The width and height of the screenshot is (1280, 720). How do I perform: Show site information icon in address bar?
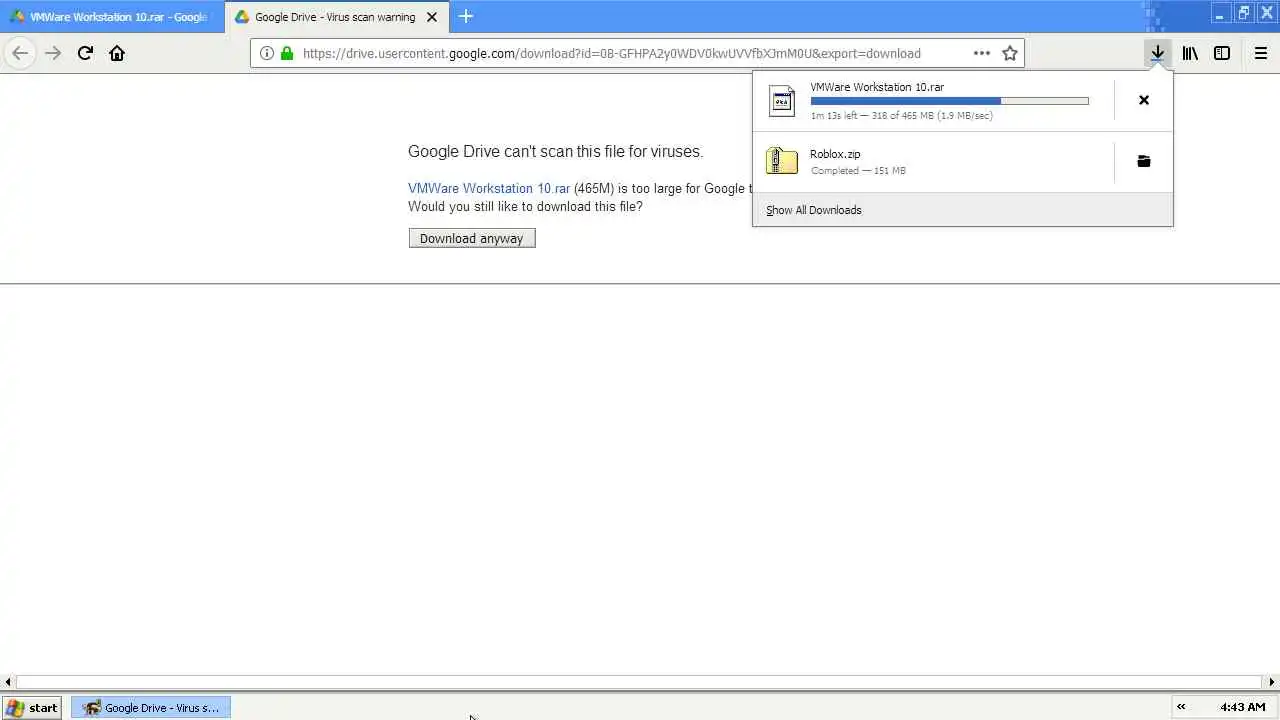coord(267,53)
